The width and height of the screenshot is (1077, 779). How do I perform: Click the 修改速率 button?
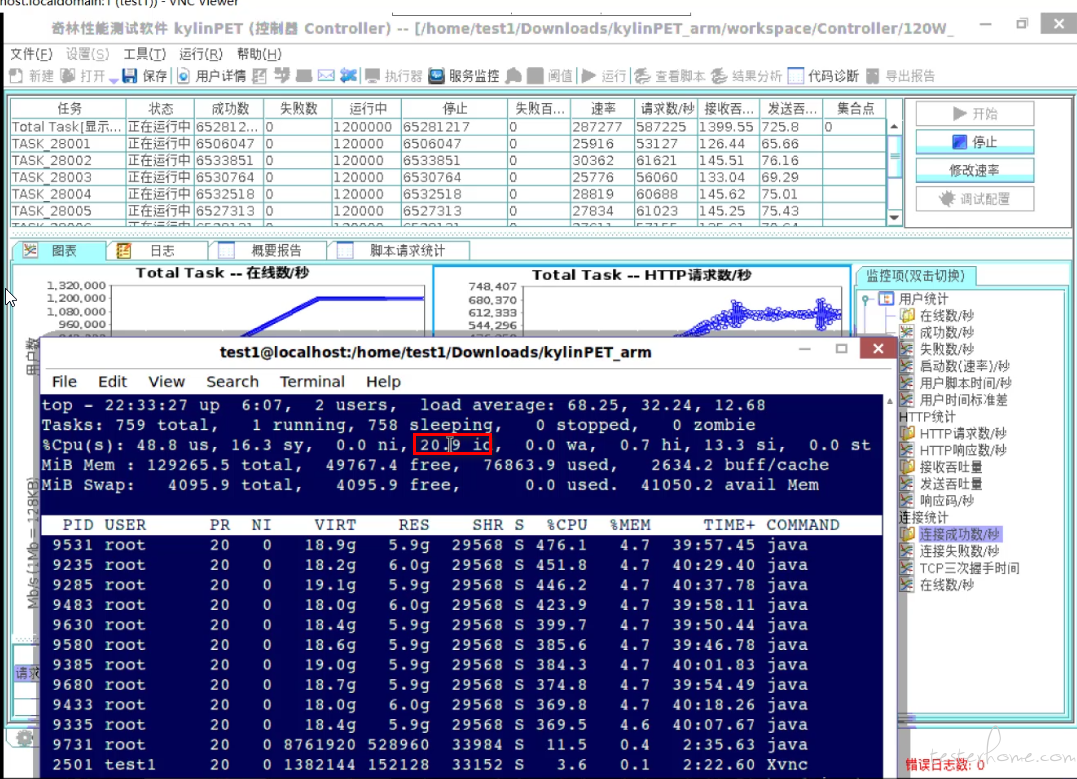pyautogui.click(x=975, y=170)
